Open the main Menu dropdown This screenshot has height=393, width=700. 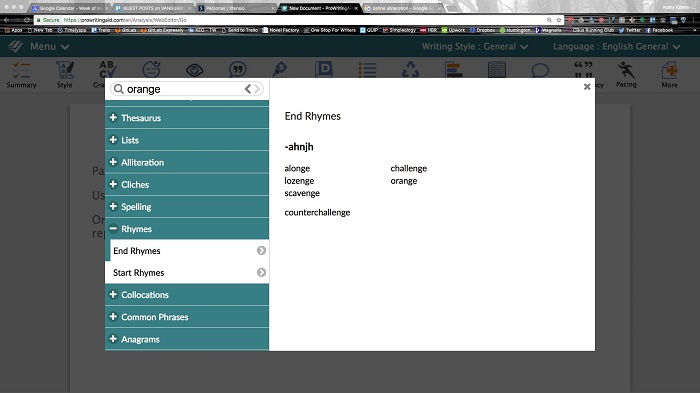click(39, 46)
